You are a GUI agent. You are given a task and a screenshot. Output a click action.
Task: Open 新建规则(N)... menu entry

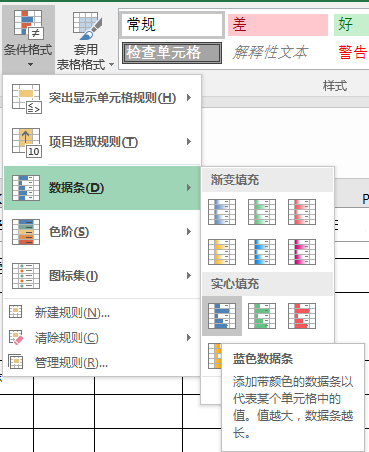click(102, 313)
